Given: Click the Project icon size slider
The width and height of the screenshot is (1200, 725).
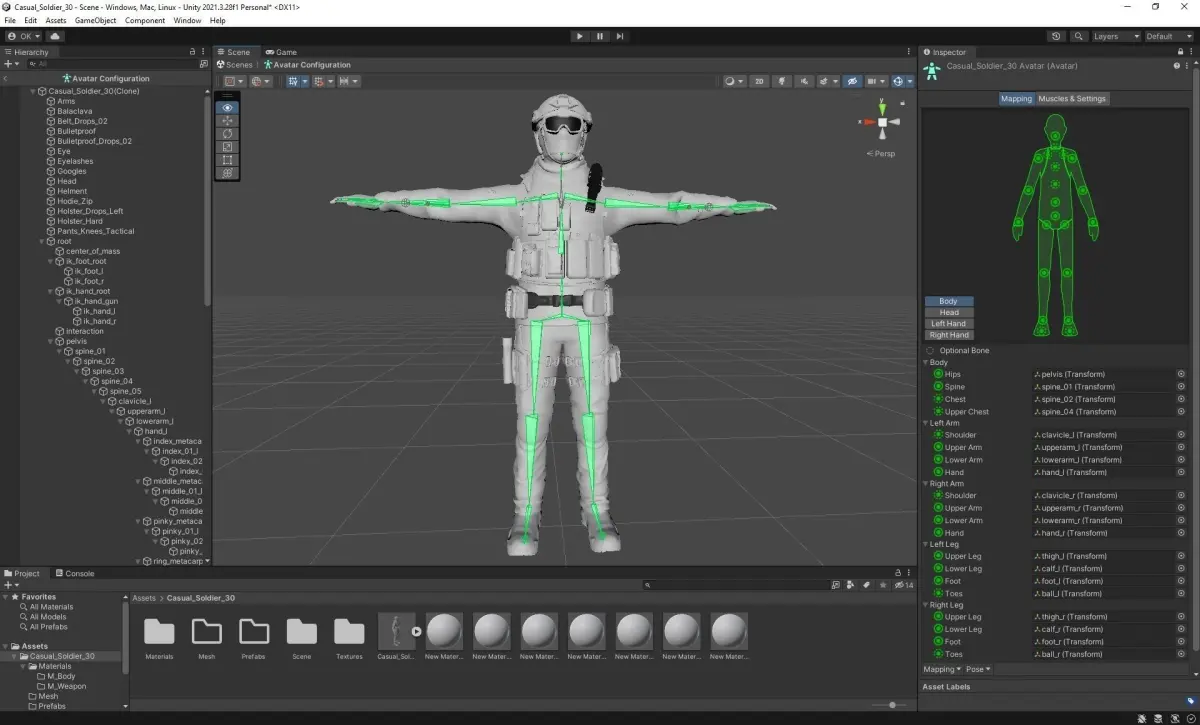Looking at the screenshot, I should tap(888, 705).
